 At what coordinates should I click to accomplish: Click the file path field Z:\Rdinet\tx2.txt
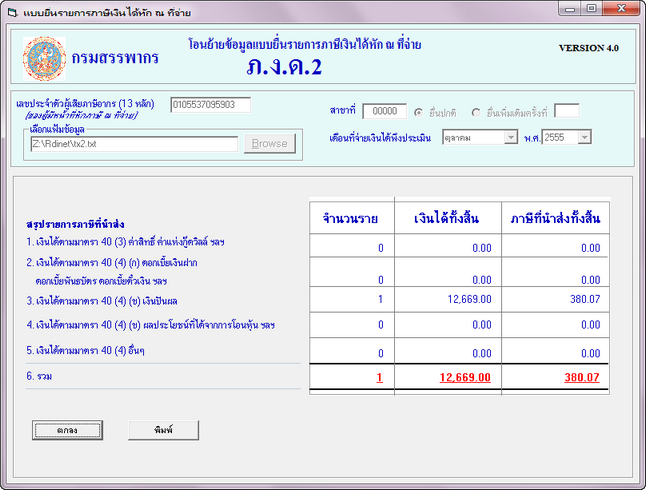point(134,144)
